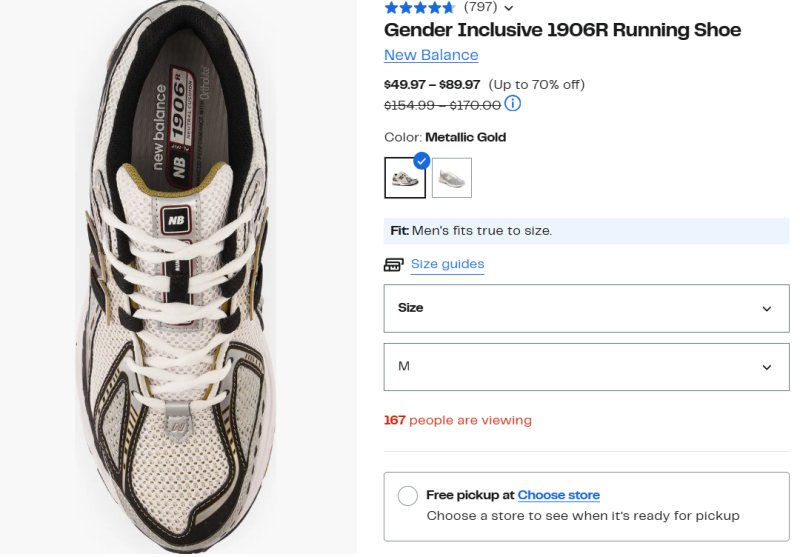
Task: Open the (797) review count
Action: 481,7
